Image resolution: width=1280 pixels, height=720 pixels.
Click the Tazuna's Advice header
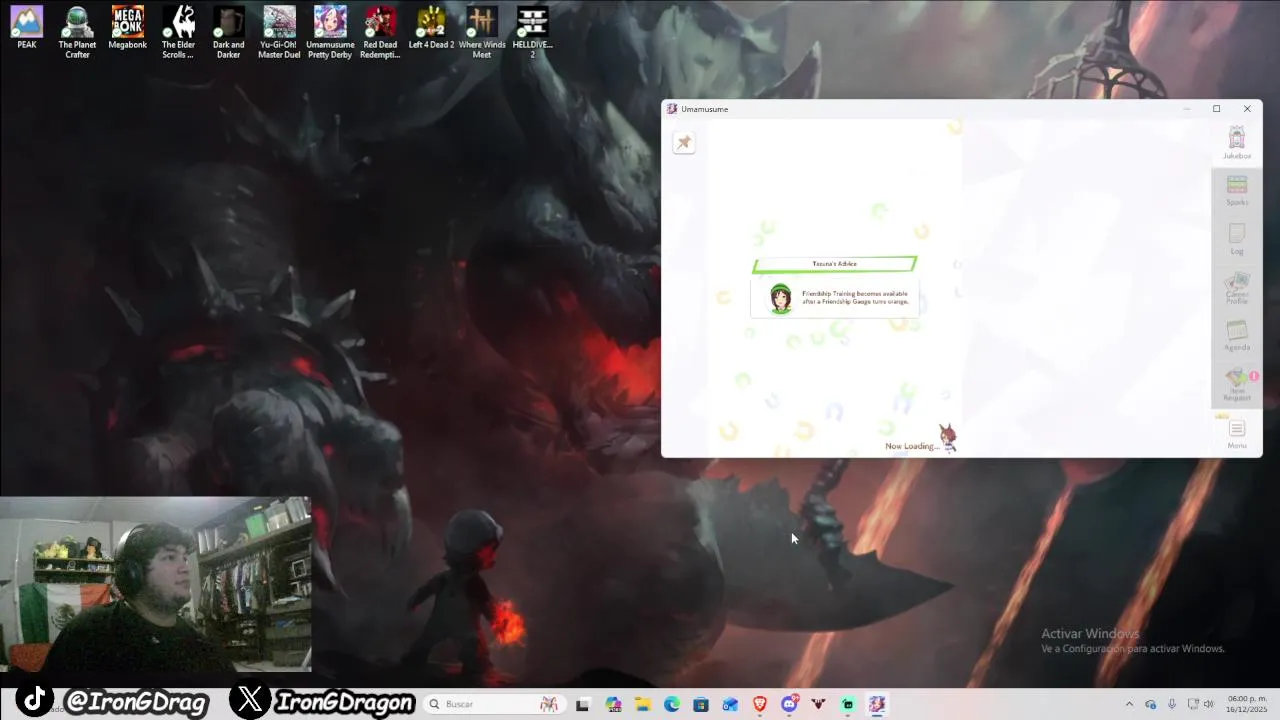tap(834, 264)
